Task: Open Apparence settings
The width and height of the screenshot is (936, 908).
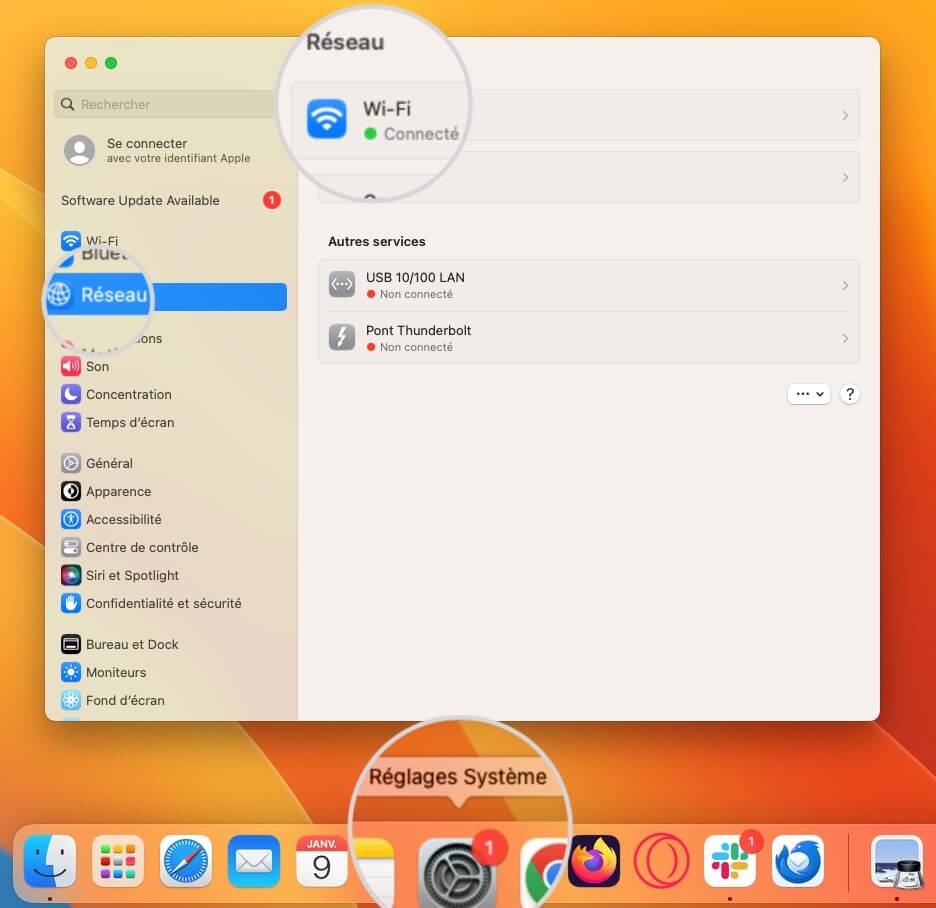Action: tap(106, 491)
